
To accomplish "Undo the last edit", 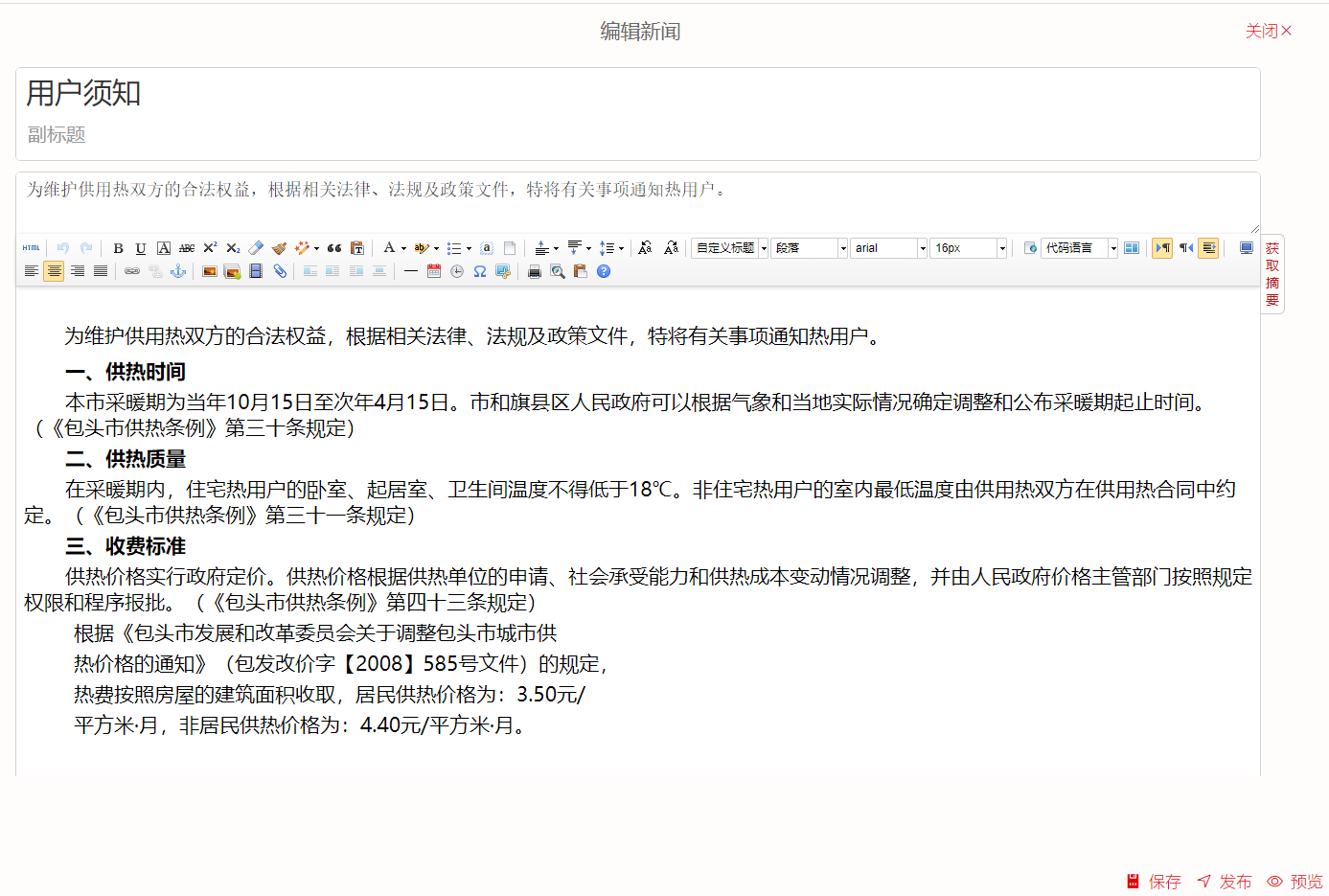I will click(63, 247).
